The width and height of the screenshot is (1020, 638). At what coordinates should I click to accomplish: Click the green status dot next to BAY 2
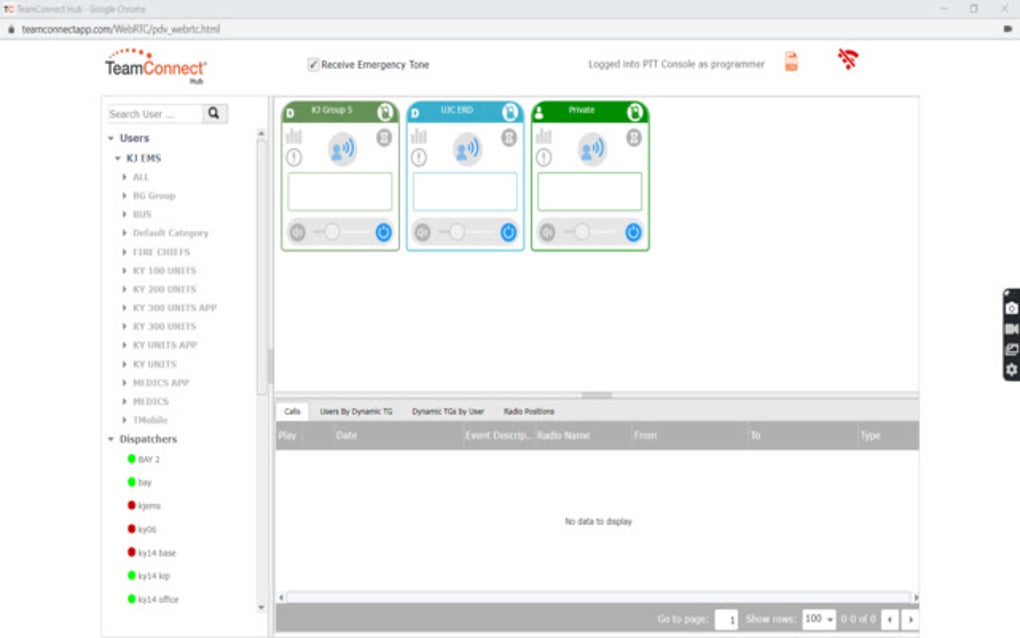pyautogui.click(x=130, y=459)
